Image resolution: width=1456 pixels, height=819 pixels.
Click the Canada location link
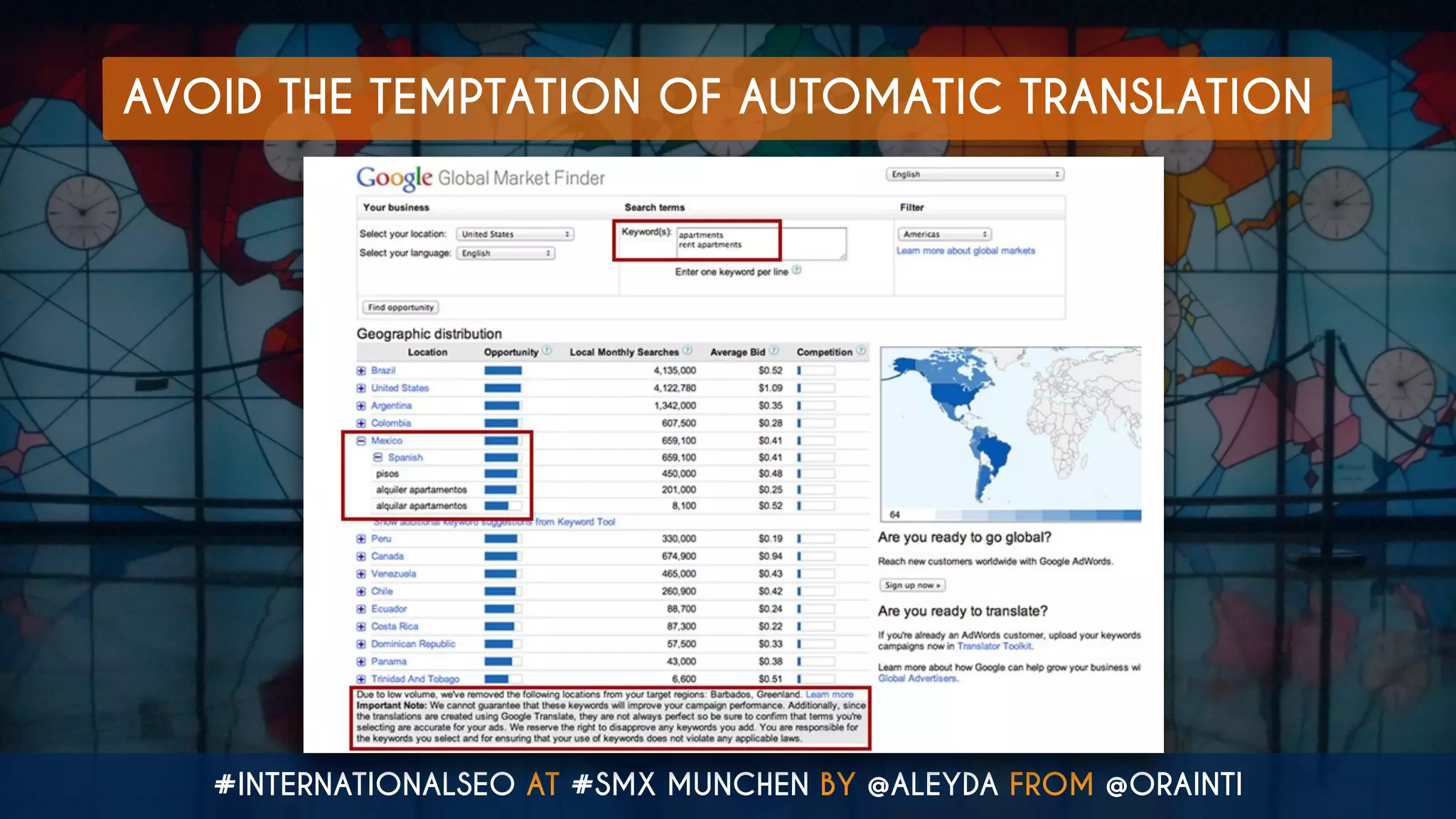click(x=387, y=557)
